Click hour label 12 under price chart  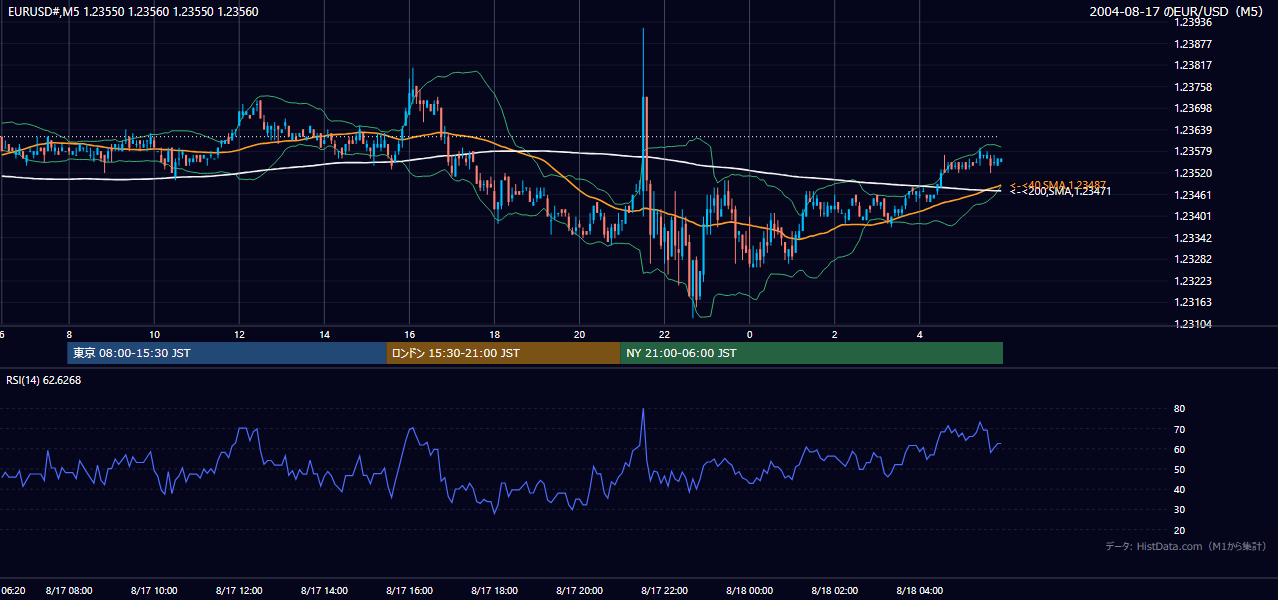coord(239,334)
